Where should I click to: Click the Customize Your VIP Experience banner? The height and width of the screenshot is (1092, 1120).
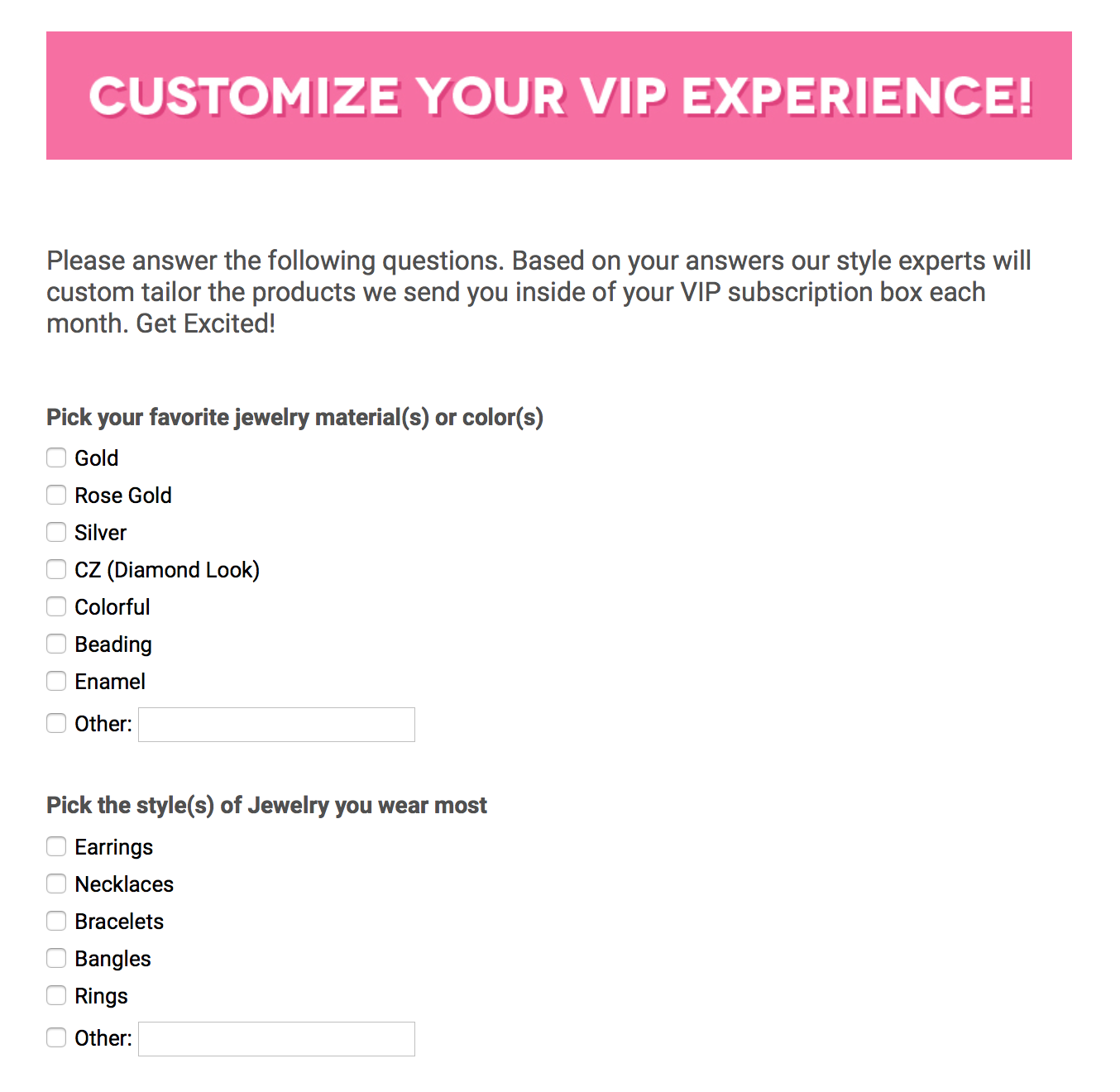click(559, 95)
